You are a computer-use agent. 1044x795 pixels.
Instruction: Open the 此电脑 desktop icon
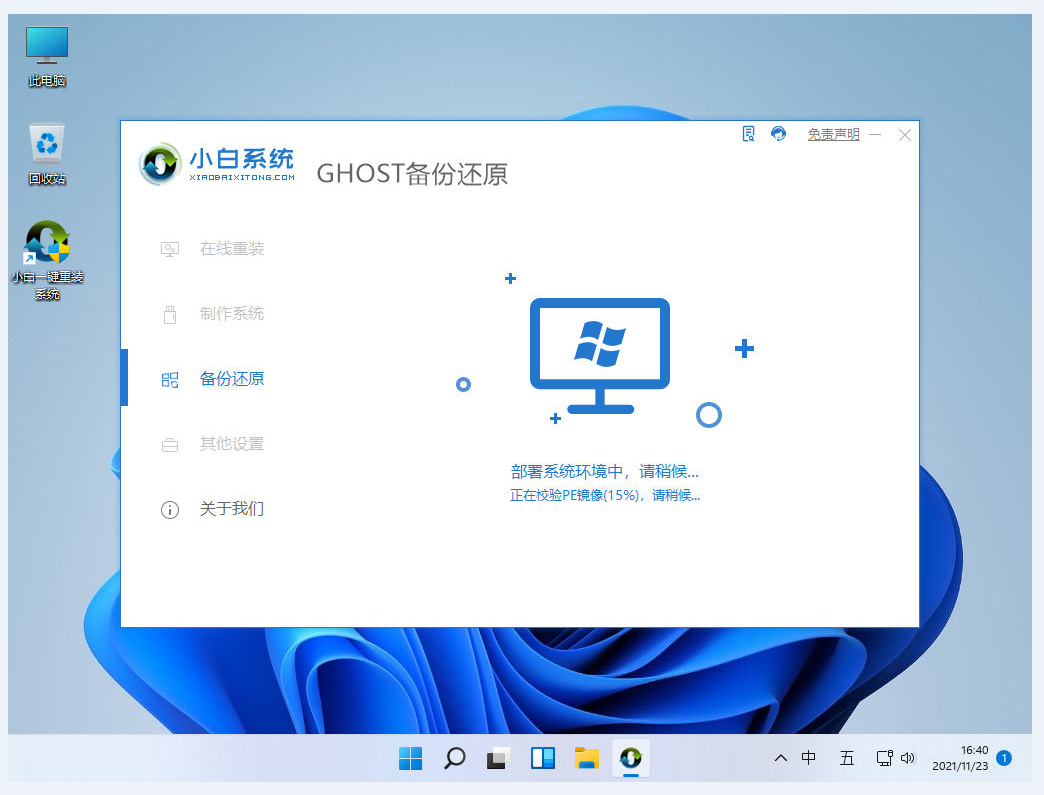[x=47, y=56]
